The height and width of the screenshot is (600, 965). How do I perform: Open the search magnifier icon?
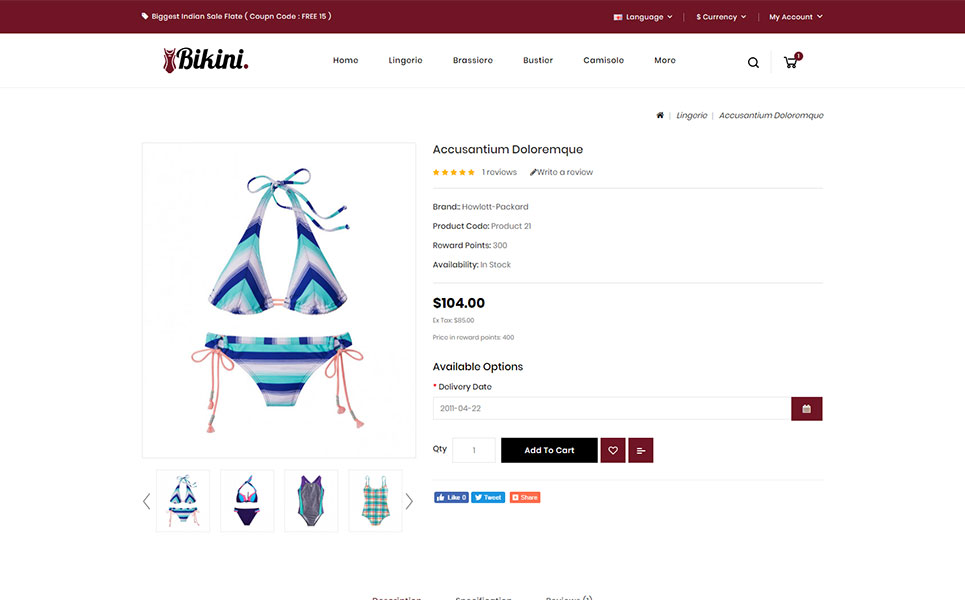753,62
